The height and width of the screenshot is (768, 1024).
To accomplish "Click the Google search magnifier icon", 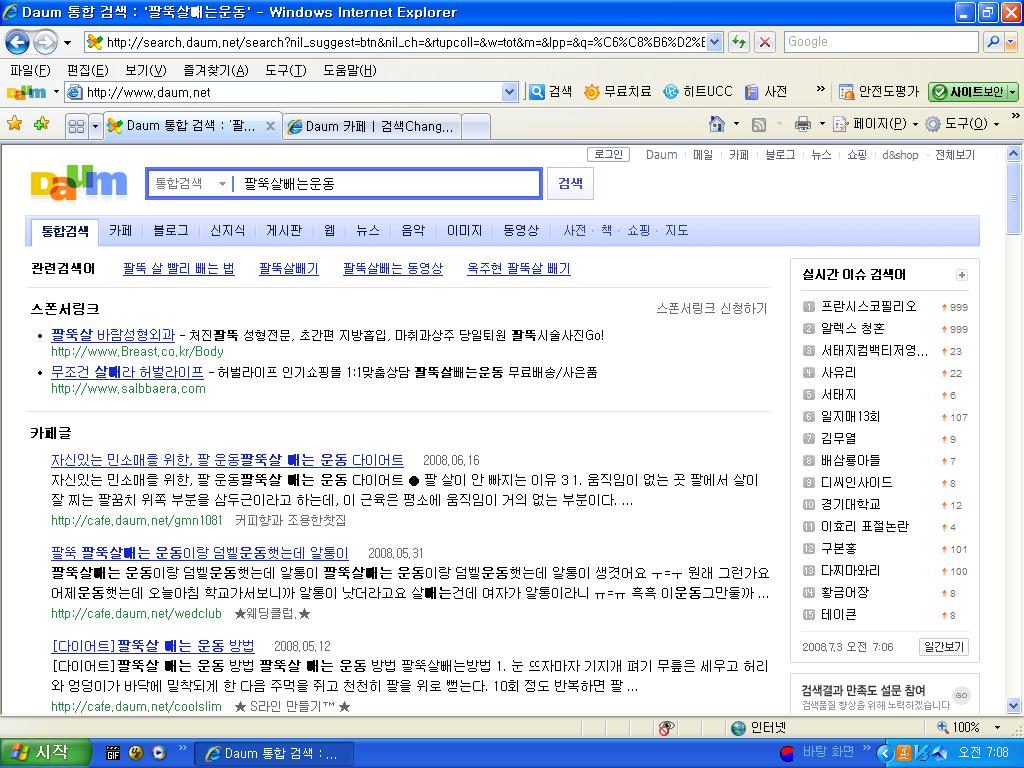I will click(x=993, y=42).
